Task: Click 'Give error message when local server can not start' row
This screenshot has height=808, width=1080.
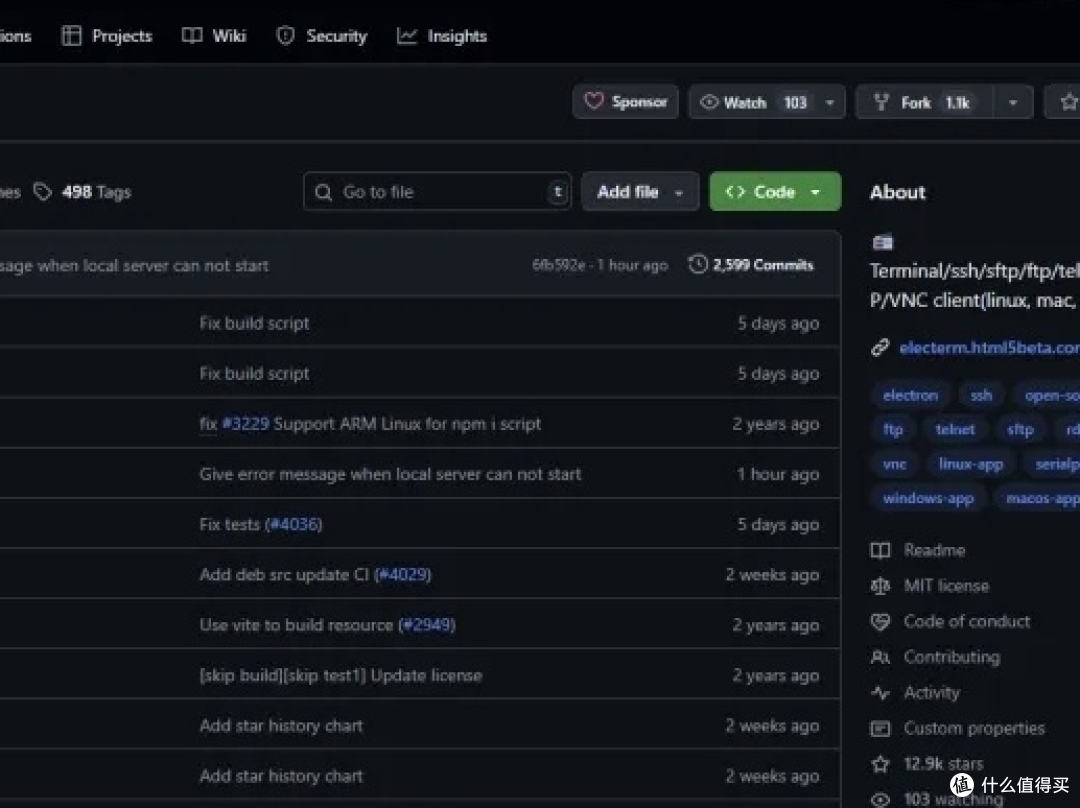Action: pos(391,474)
